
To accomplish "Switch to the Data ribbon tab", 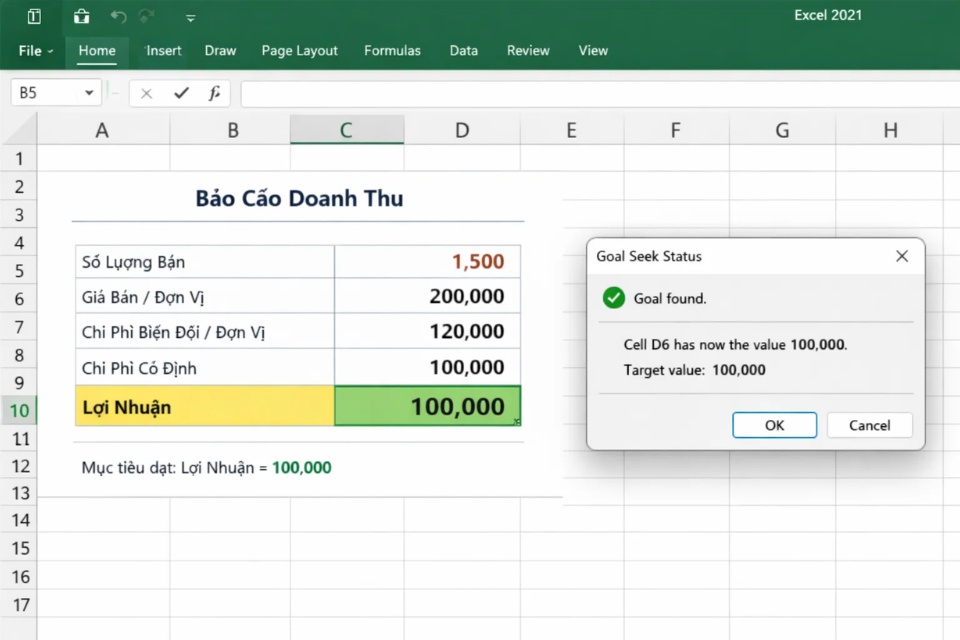I will (x=463, y=50).
